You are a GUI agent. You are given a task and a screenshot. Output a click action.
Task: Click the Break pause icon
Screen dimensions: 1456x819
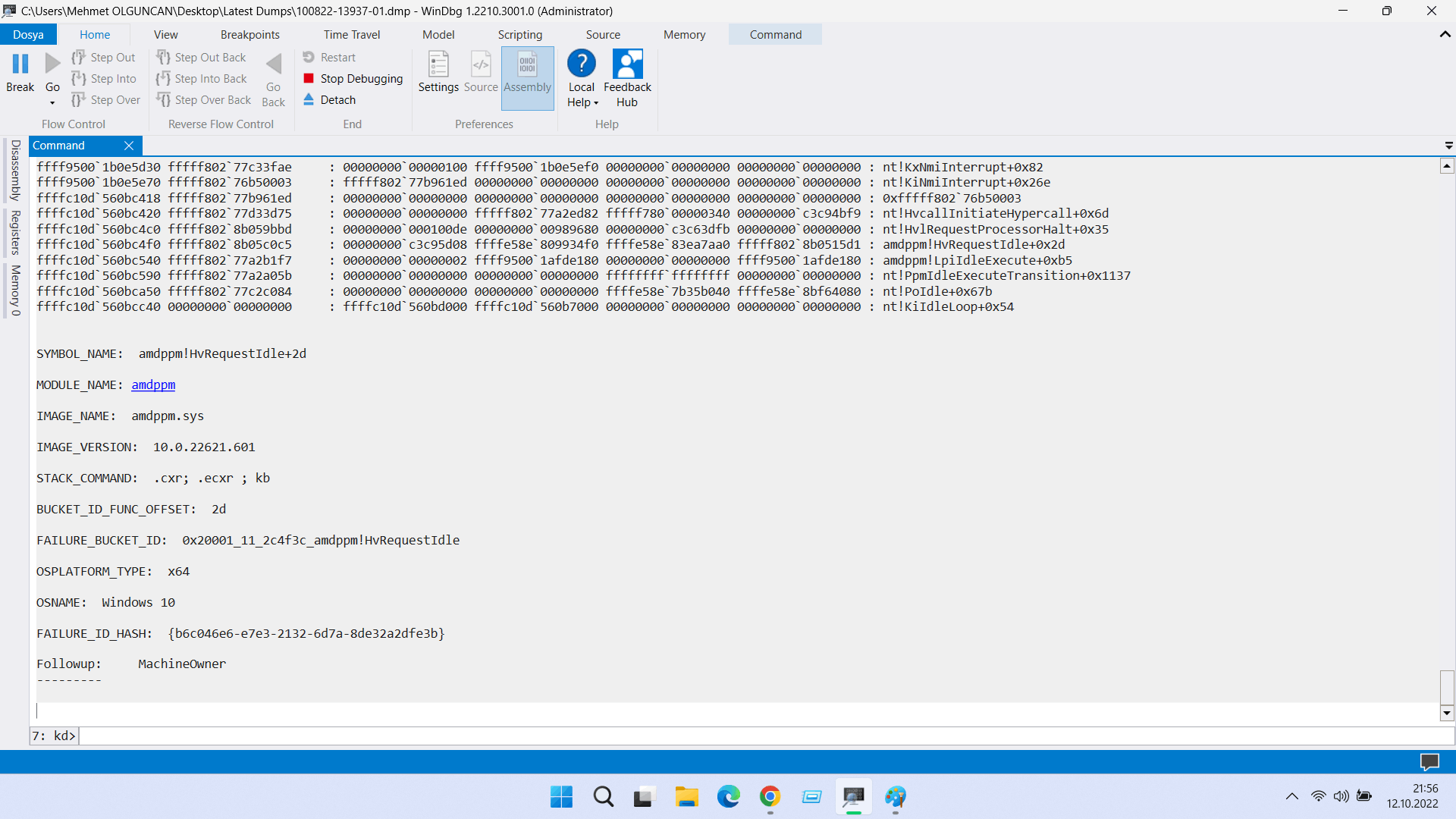tap(20, 64)
